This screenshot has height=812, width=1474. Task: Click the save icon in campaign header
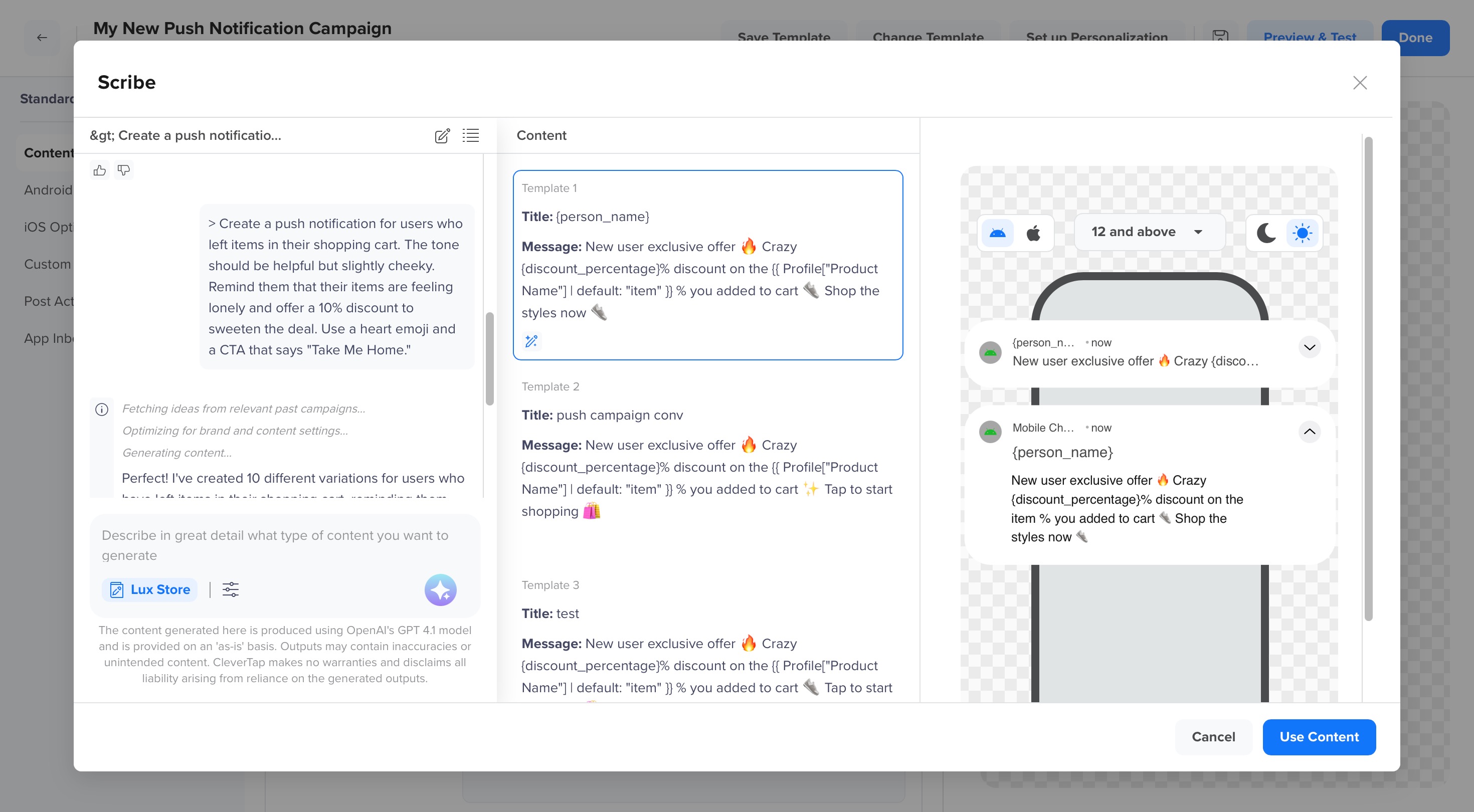point(1220,38)
